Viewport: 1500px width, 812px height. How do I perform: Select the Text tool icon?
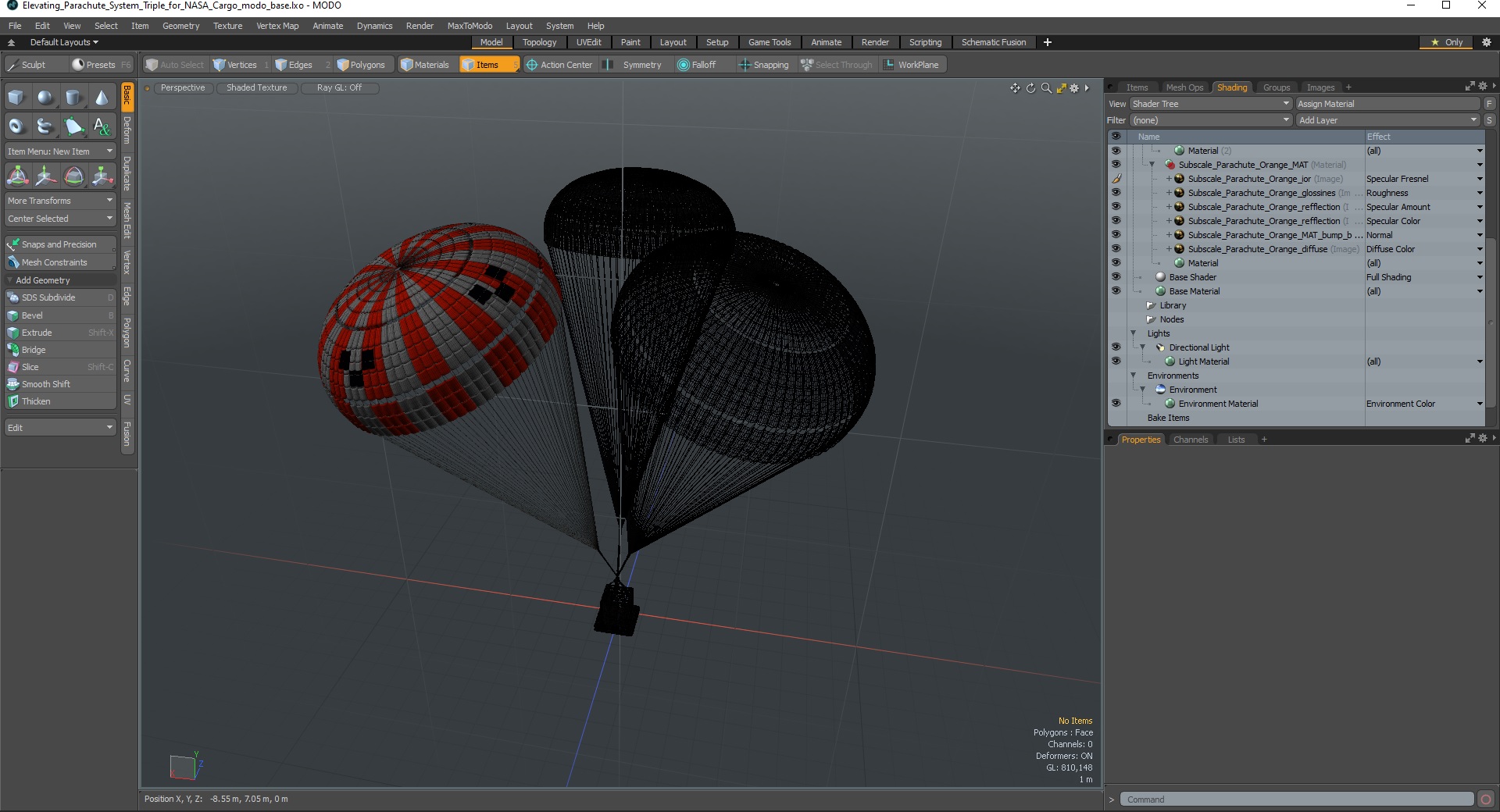pyautogui.click(x=102, y=126)
